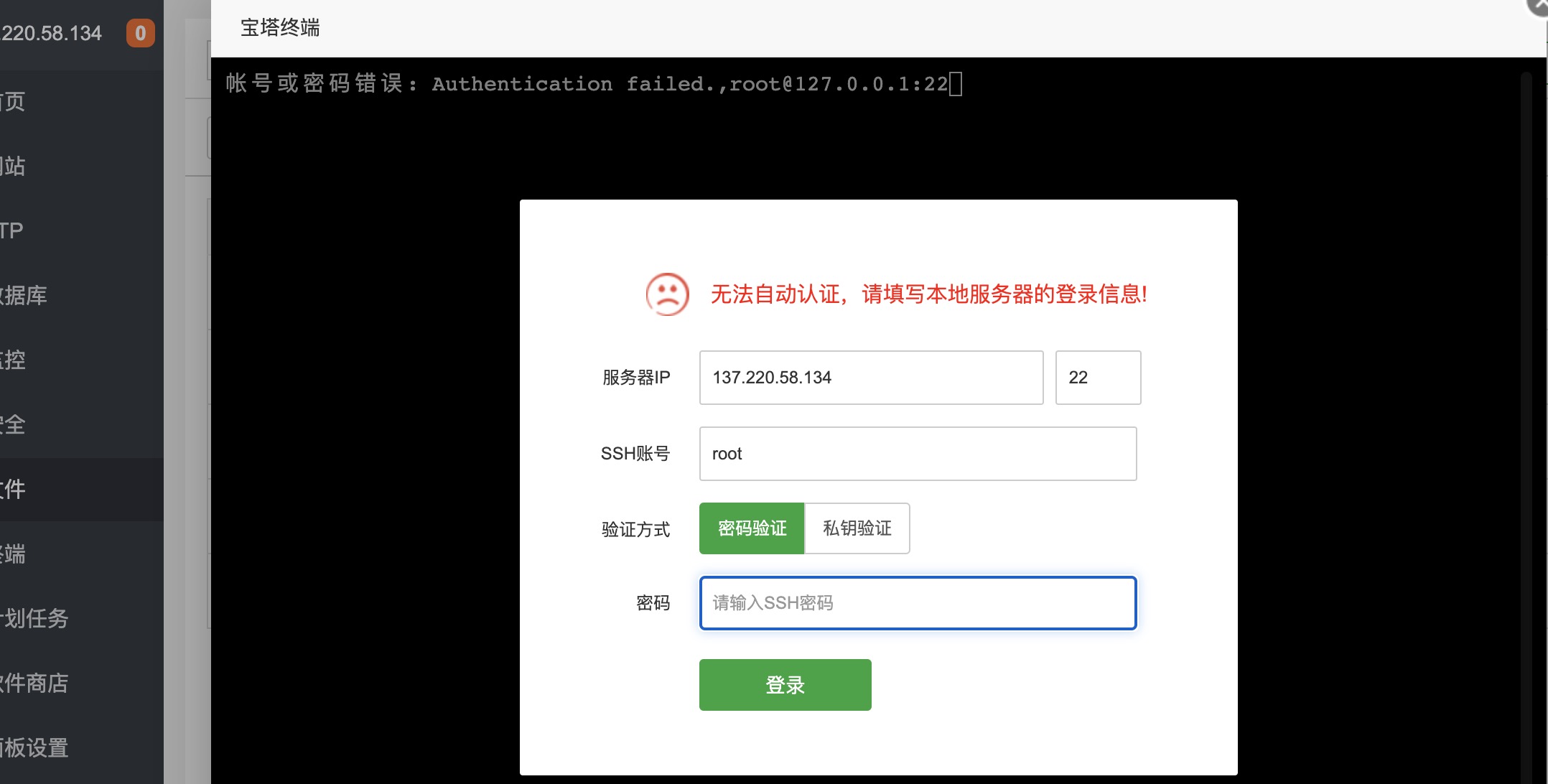Click the SSH password input field
1548x784 pixels.
pyautogui.click(x=918, y=603)
